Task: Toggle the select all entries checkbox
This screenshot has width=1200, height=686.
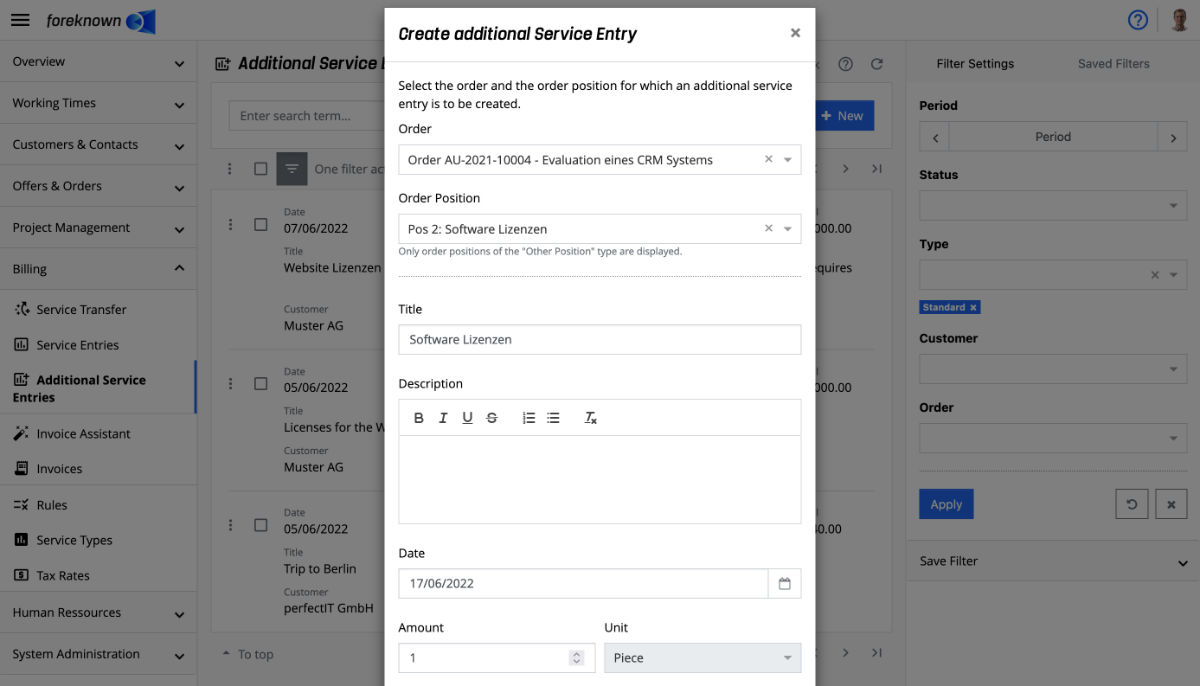Action: [261, 169]
